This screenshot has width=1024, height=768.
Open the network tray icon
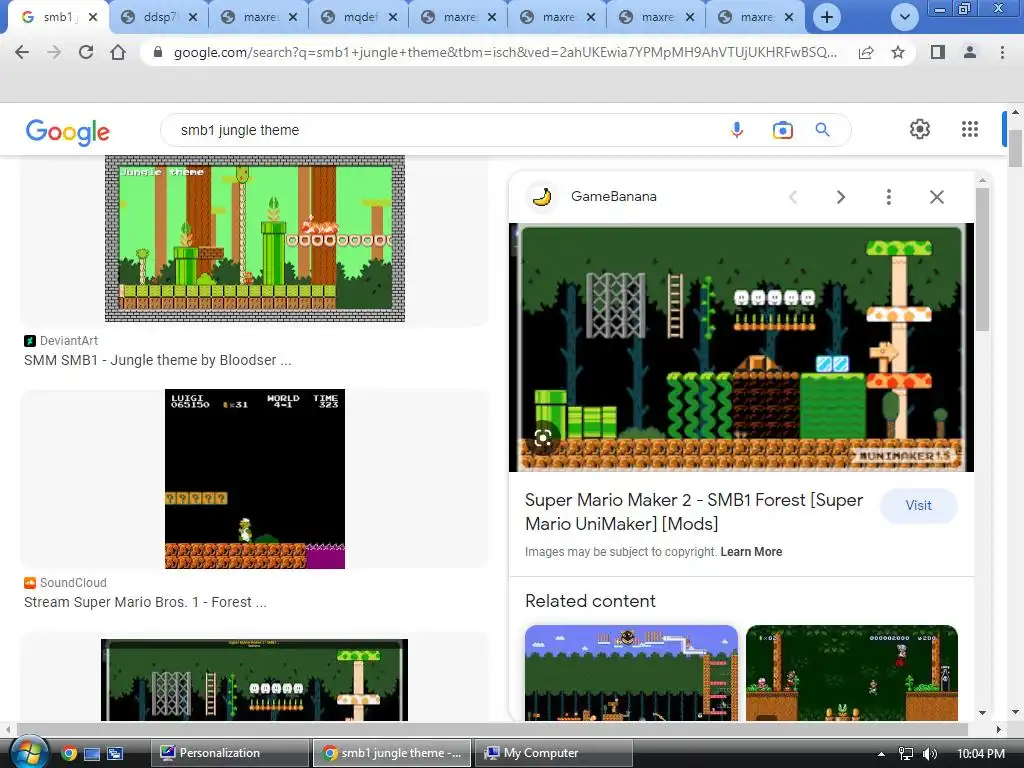pyautogui.click(x=906, y=754)
